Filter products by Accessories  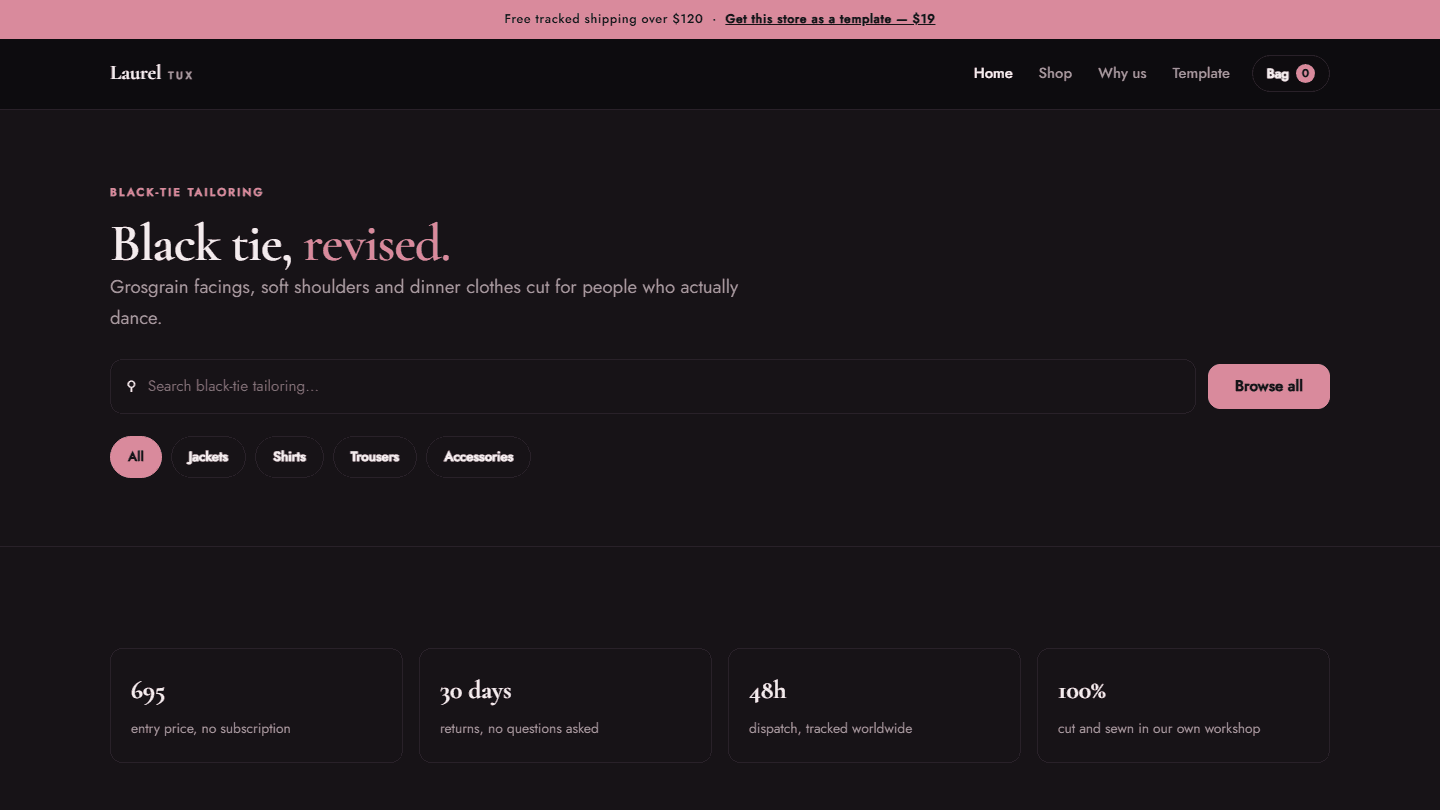click(478, 457)
